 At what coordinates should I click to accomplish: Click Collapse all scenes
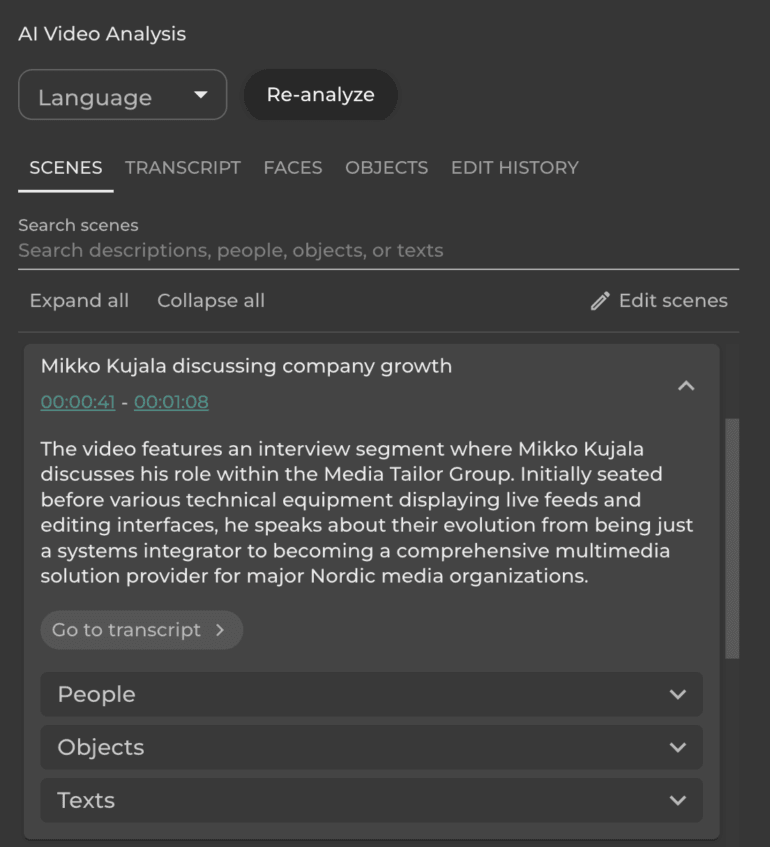pos(211,300)
